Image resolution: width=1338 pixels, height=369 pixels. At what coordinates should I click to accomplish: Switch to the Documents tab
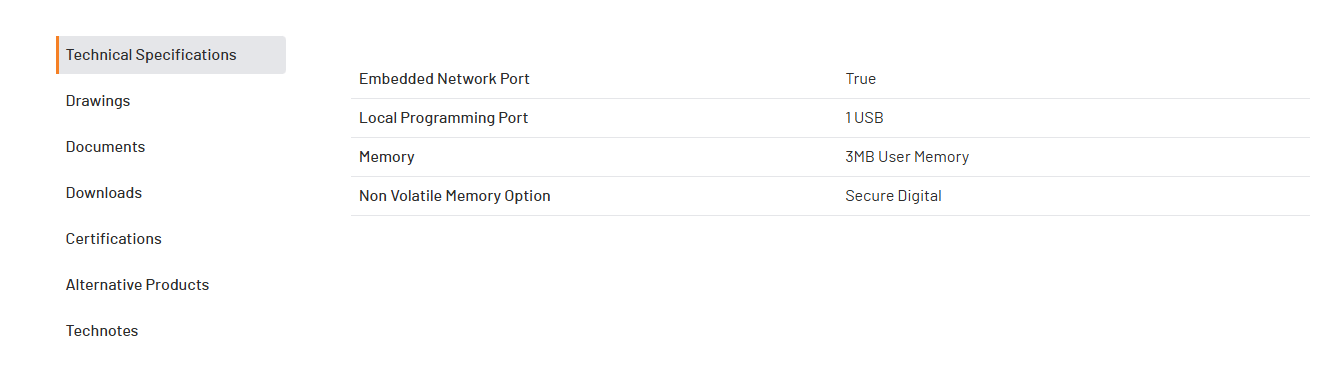105,147
